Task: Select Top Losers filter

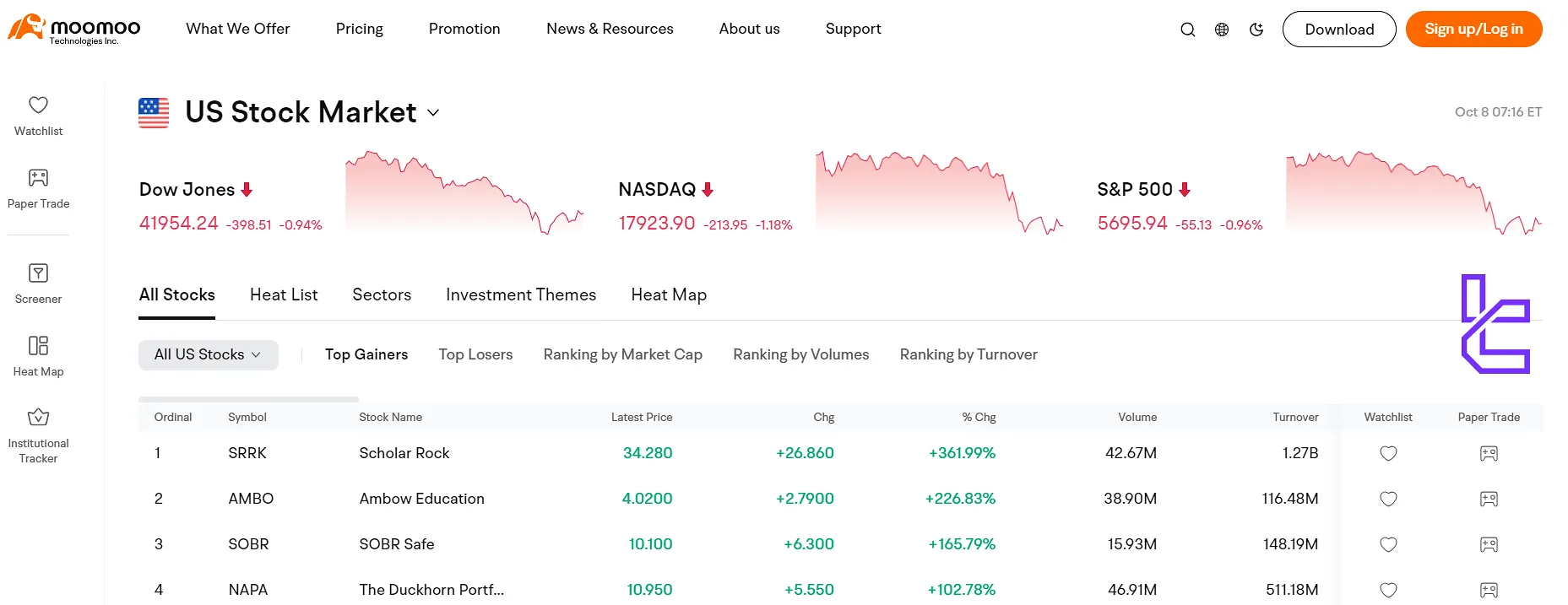Action: (475, 354)
